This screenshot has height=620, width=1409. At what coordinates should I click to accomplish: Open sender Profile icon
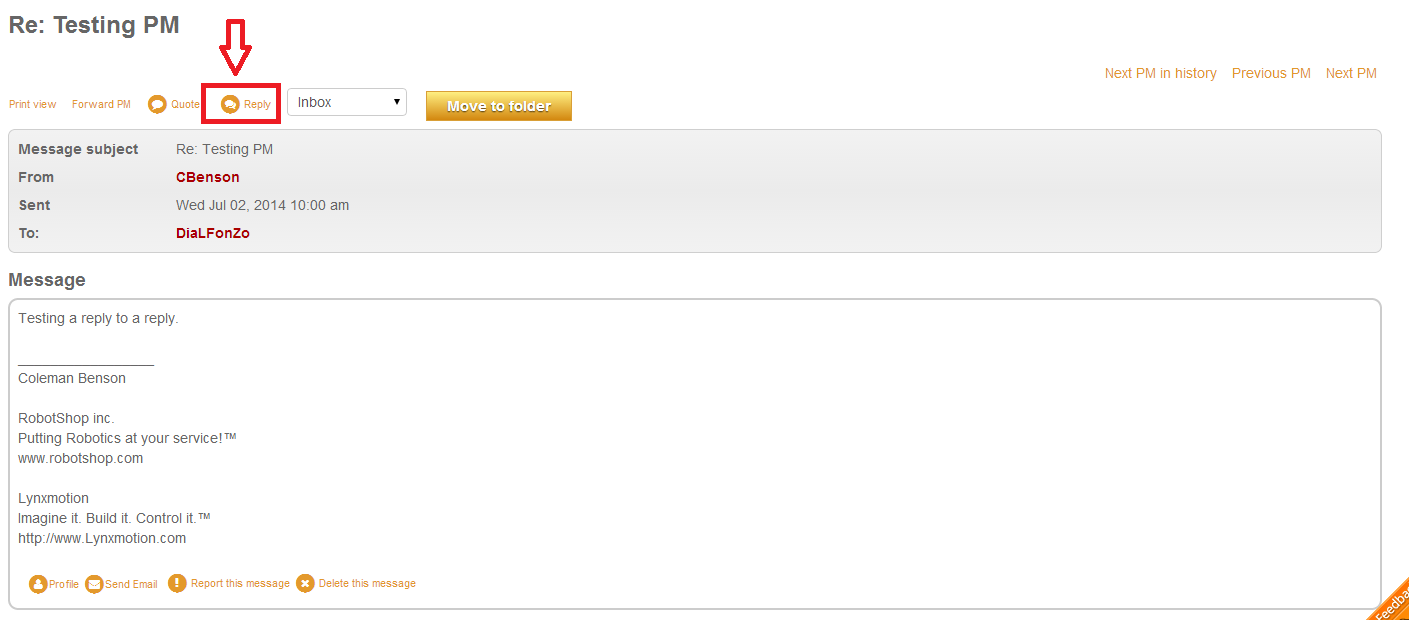(38, 584)
